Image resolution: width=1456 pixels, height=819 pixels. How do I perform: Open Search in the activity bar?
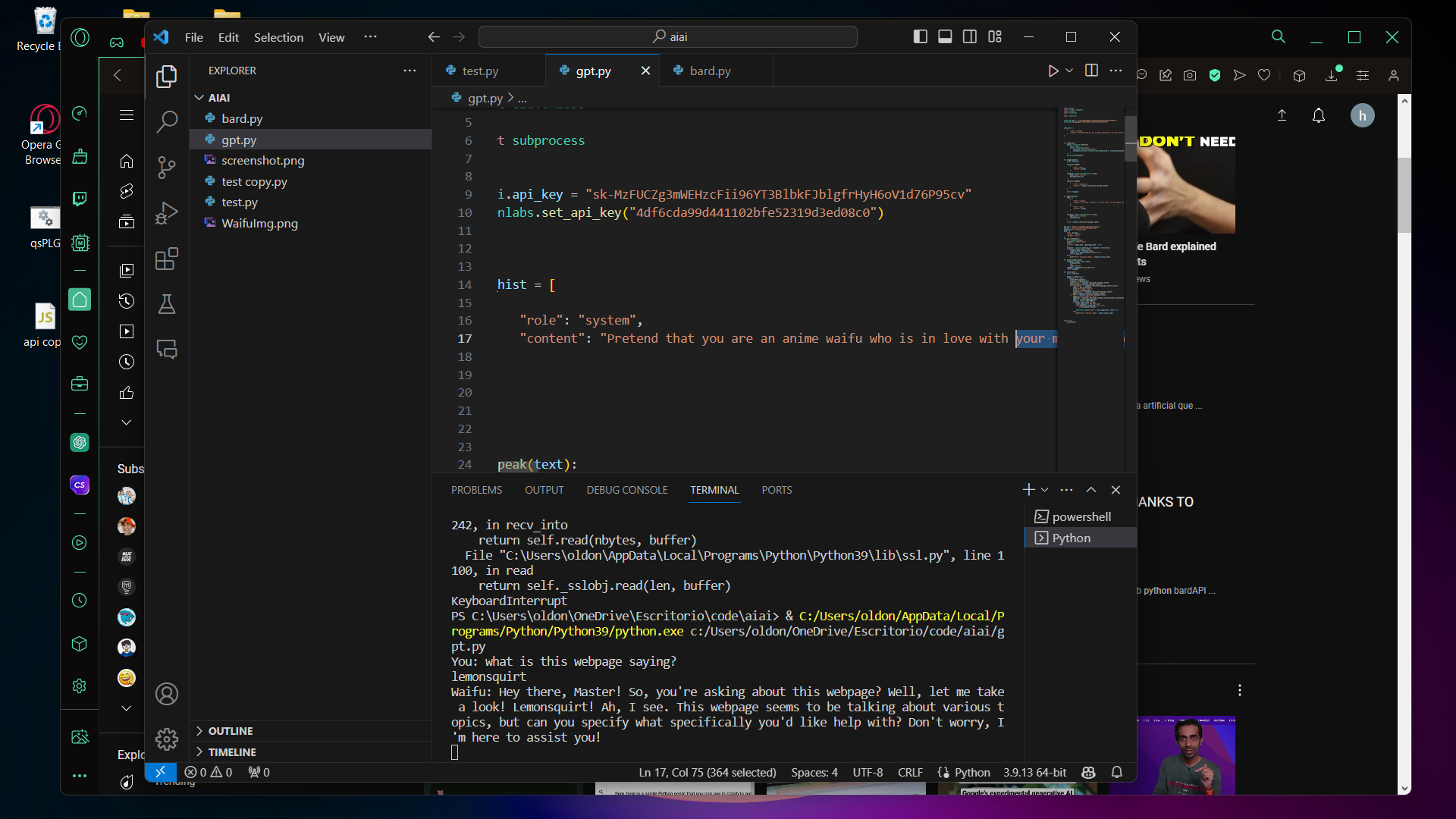(x=166, y=121)
